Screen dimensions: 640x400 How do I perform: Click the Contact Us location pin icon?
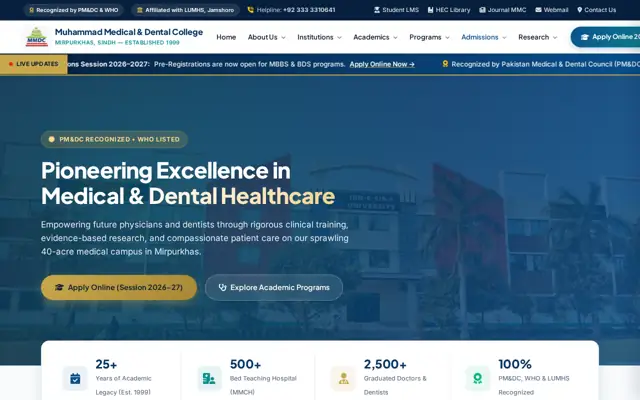(x=580, y=10)
